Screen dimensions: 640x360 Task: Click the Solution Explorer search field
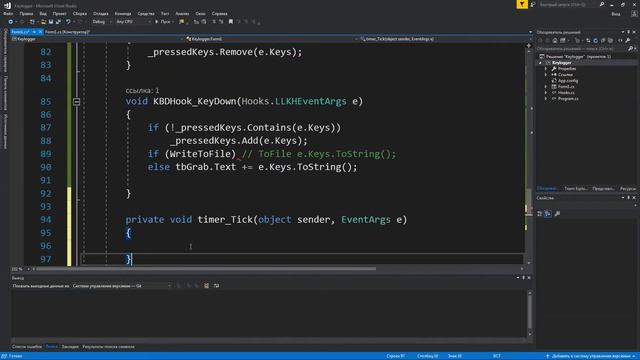(x=582, y=49)
